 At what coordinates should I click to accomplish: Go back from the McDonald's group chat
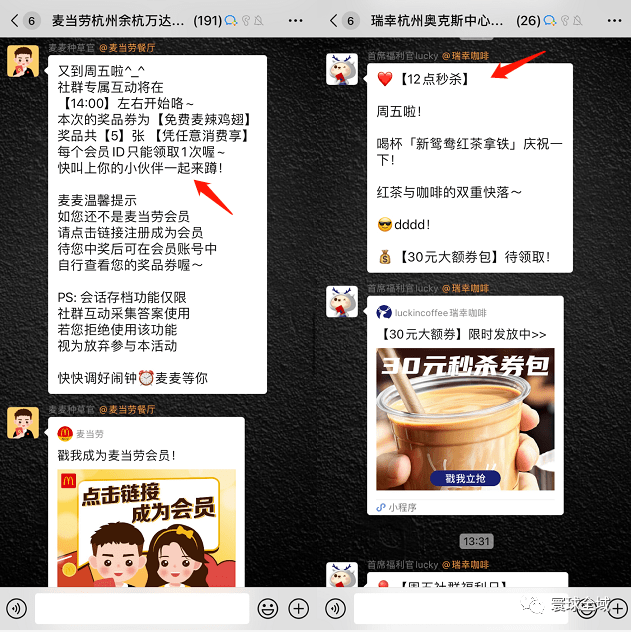pyautogui.click(x=15, y=20)
